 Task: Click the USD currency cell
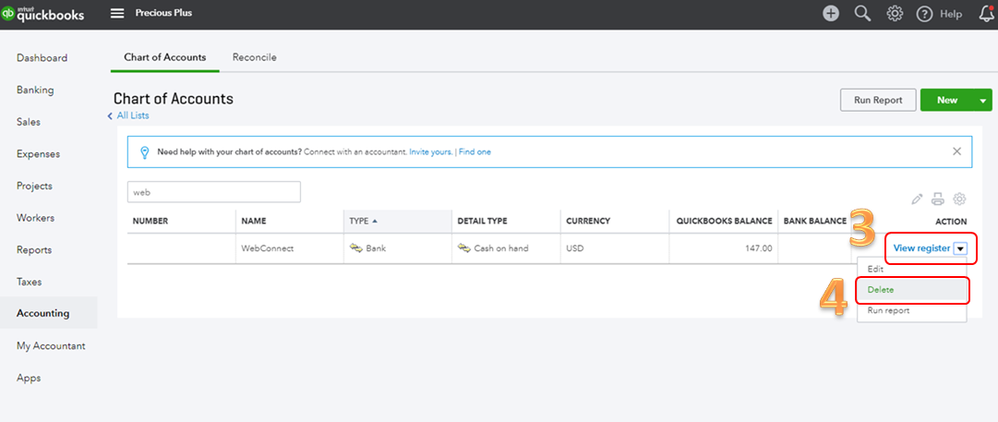[x=575, y=248]
